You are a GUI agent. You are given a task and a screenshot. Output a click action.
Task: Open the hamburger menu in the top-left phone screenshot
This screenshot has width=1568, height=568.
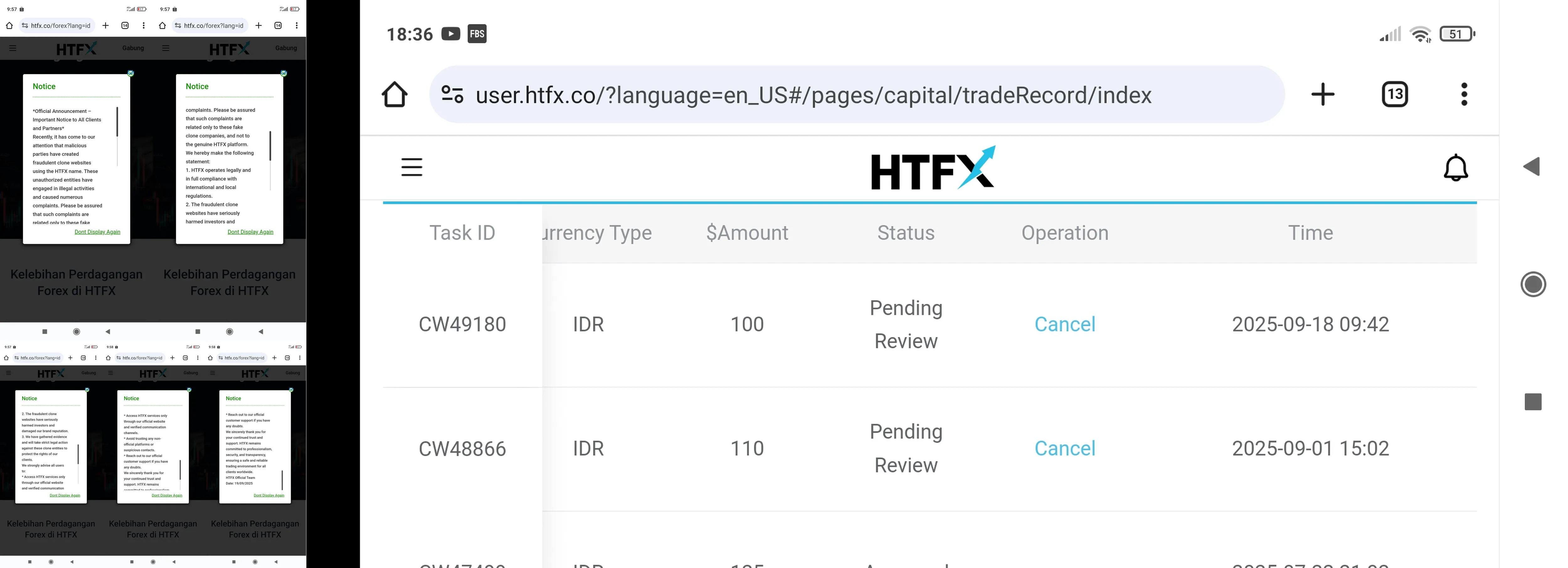point(13,48)
